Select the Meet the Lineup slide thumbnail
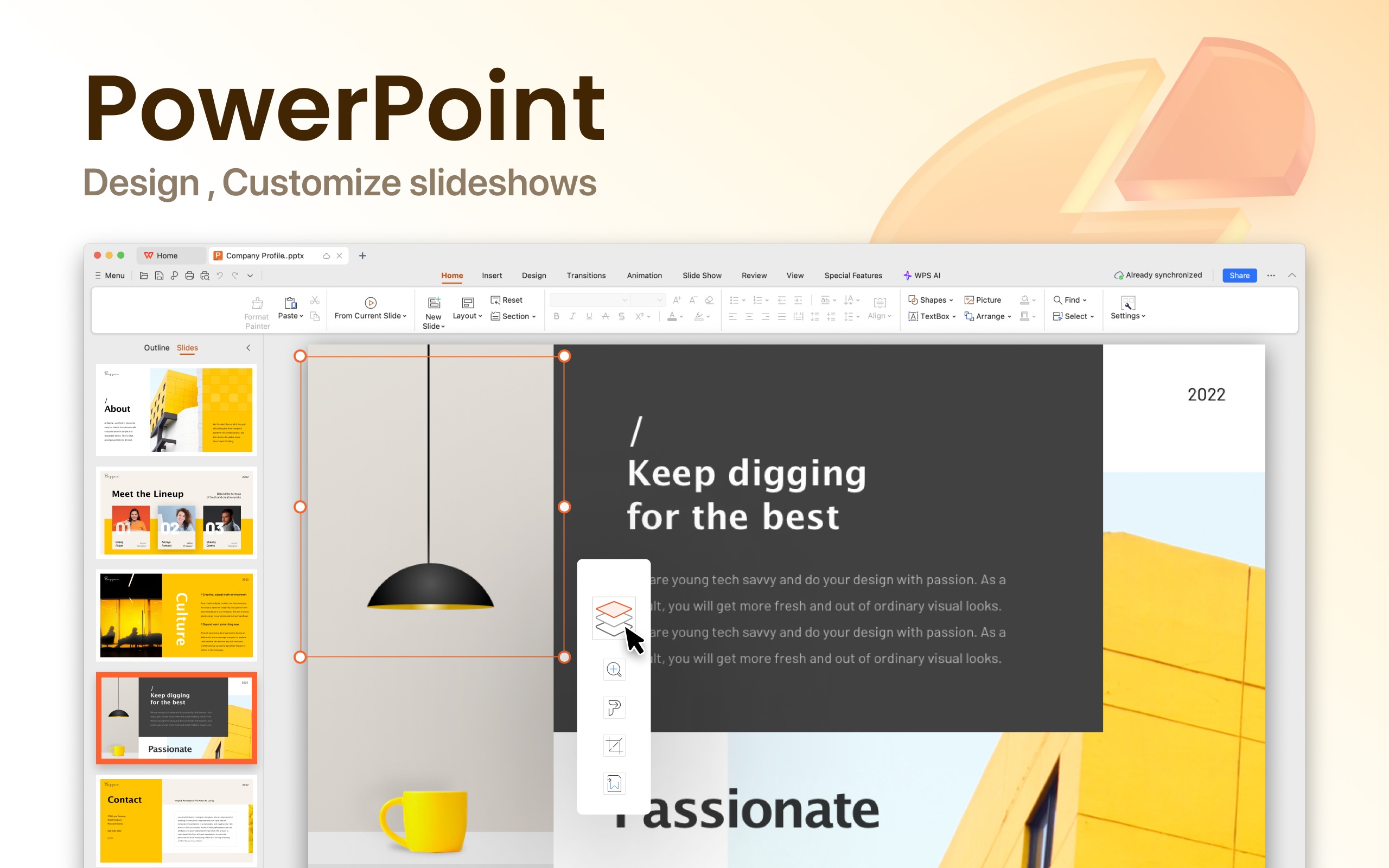Screen dimensions: 1389x868 click(177, 513)
